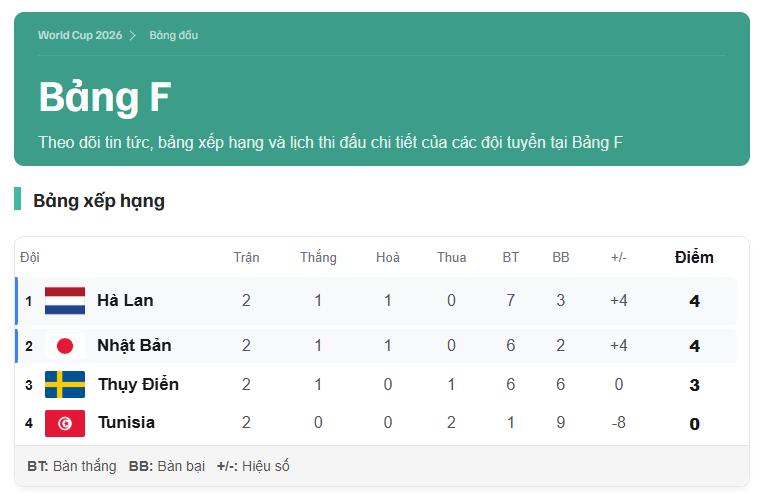Open the Bảng đấu breadcrumb link
The height and width of the screenshot is (496, 768).
pos(173,35)
